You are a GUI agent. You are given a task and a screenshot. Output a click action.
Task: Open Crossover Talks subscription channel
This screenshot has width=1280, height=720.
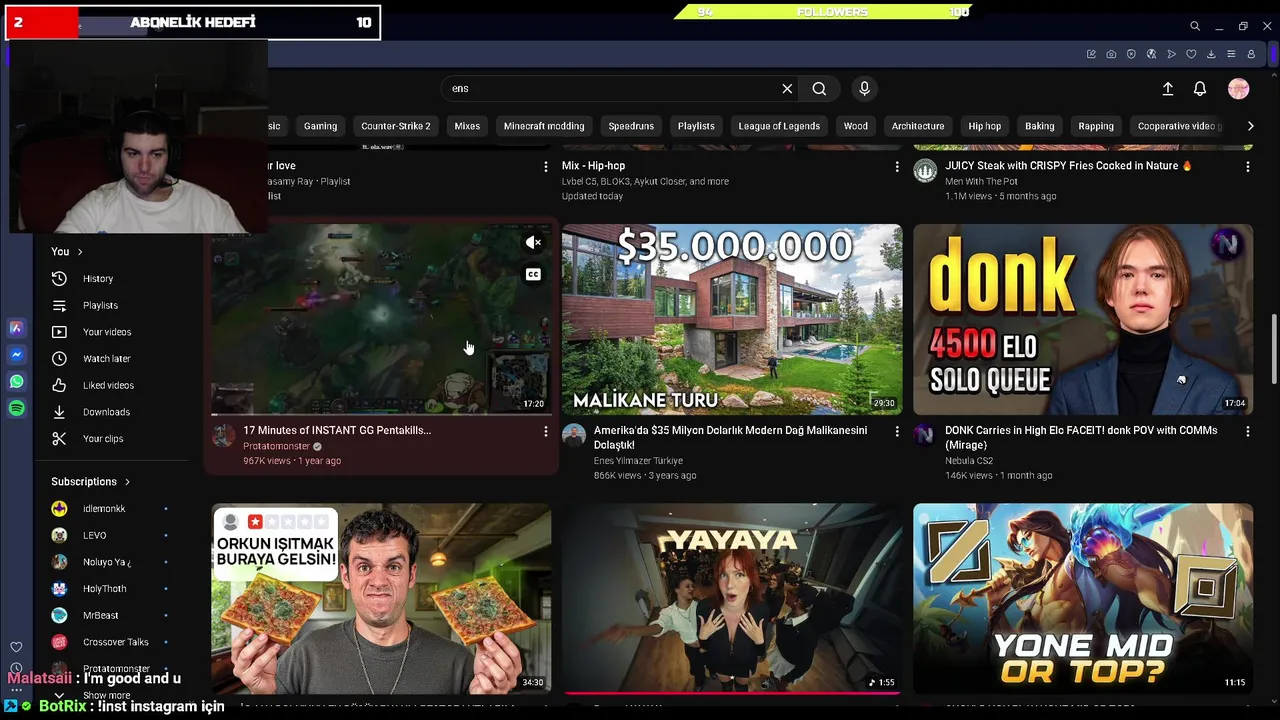[115, 642]
